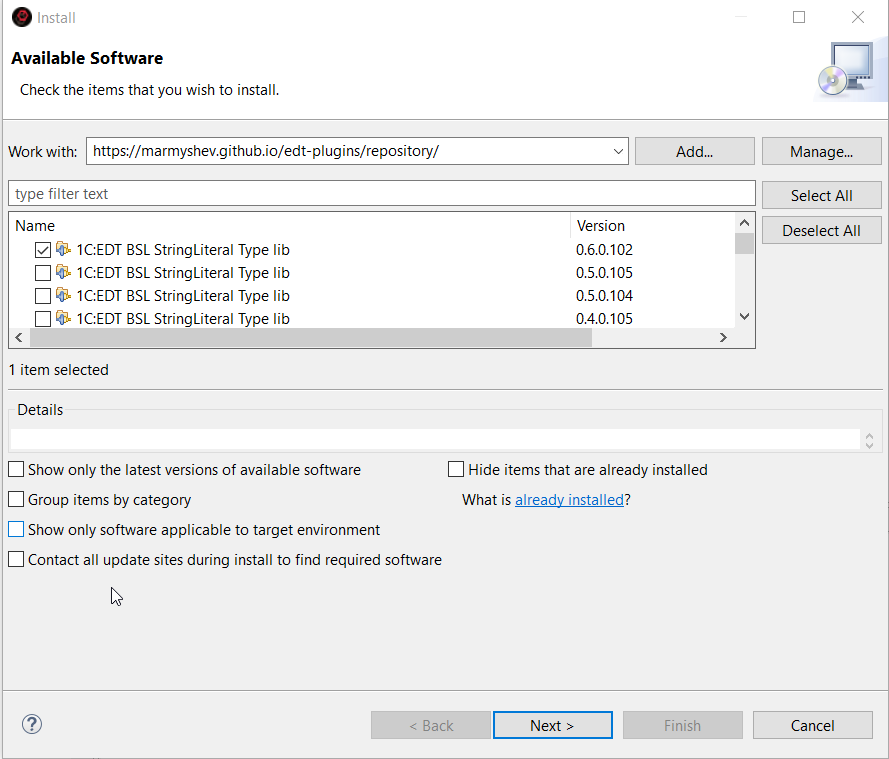This screenshot has width=889, height=759.
Task: Open the Work with repository dropdown arrow
Action: 618,151
